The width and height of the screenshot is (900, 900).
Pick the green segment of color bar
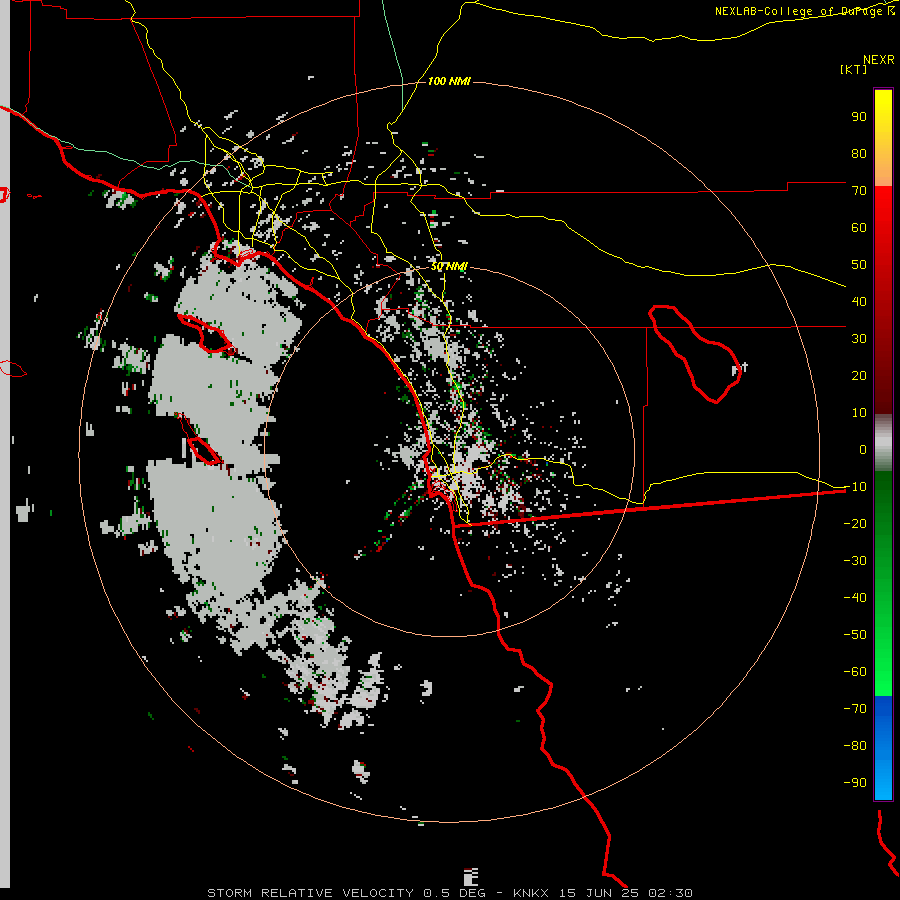coord(883,583)
